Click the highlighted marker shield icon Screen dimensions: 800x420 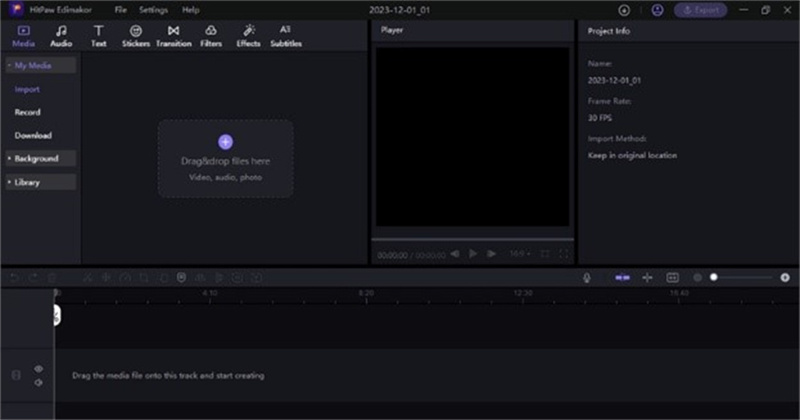click(x=181, y=278)
